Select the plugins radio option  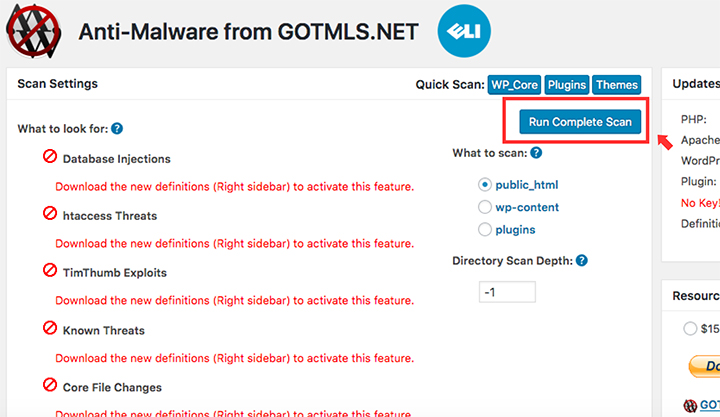[x=484, y=229]
